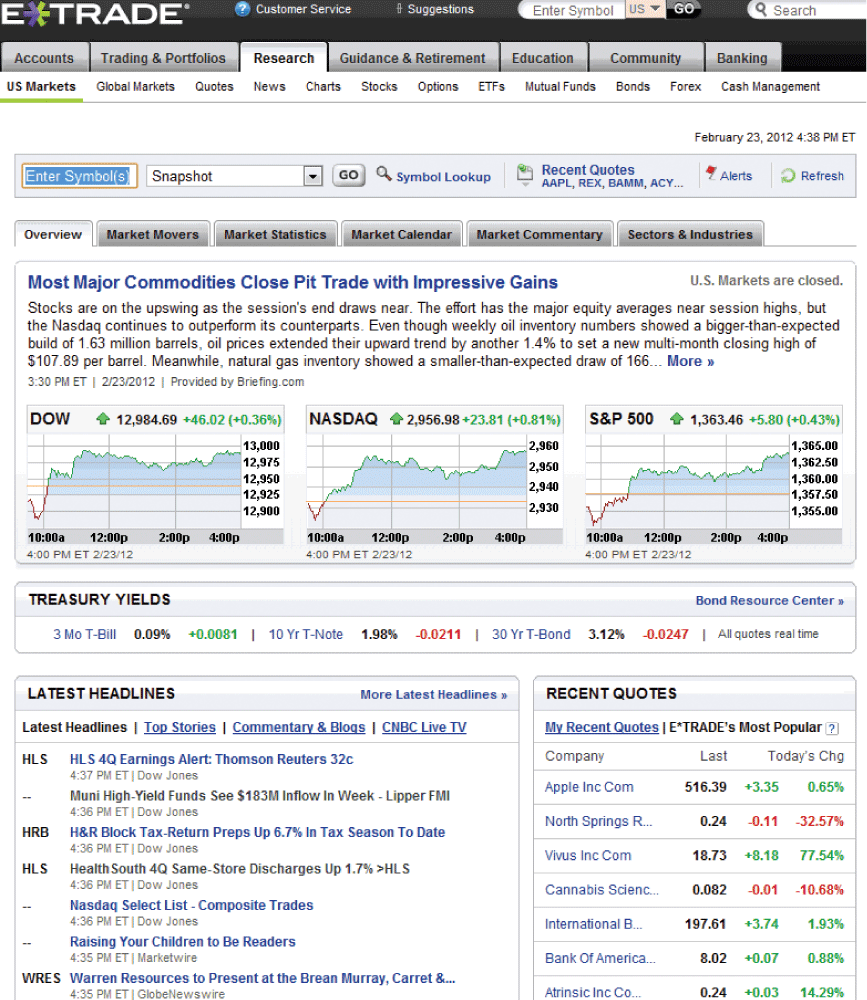Select the Market Commentary tab
Image resolution: width=867 pixels, height=1000 pixels.
click(x=539, y=234)
